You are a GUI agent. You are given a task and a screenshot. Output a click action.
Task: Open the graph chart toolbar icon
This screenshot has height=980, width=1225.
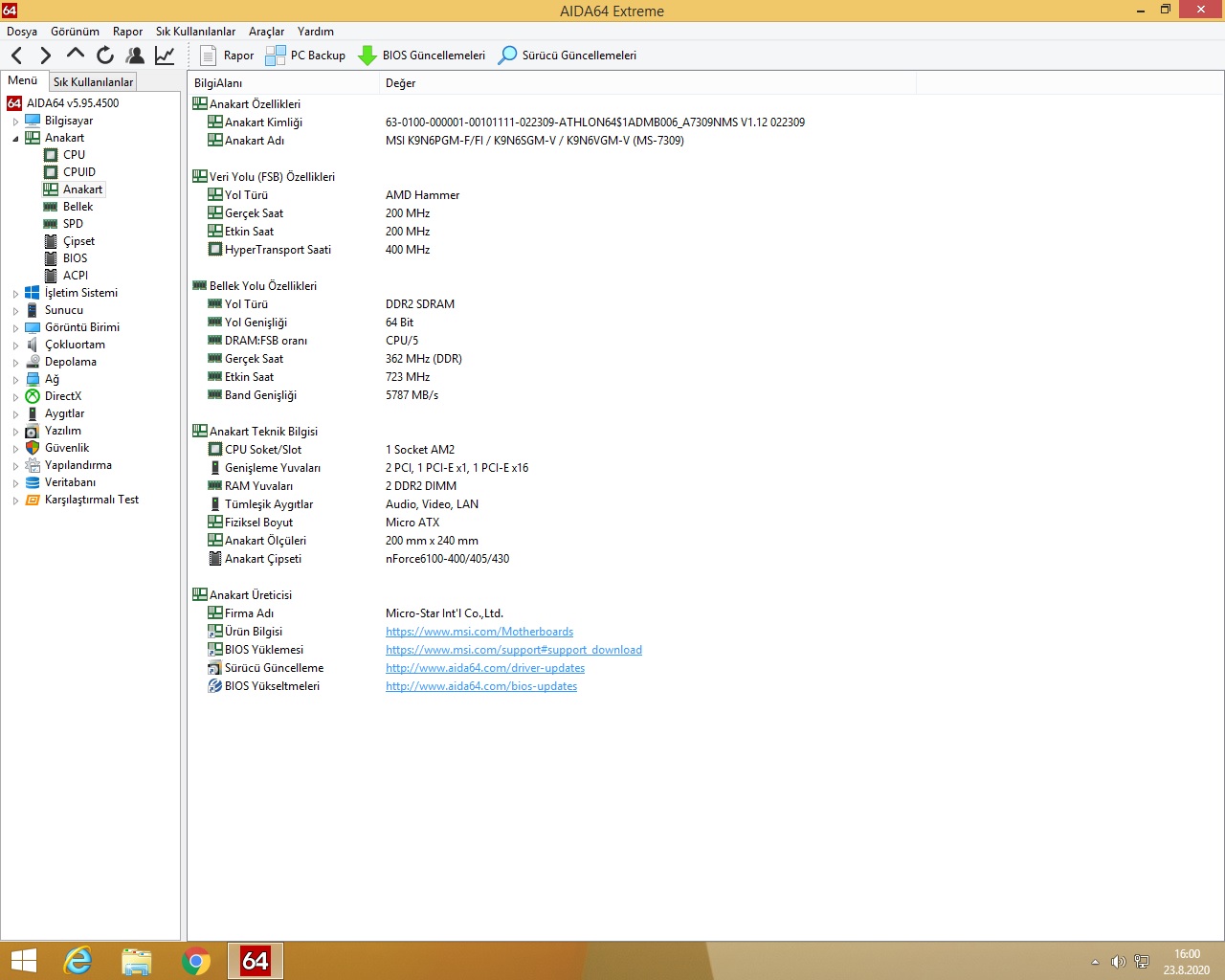[165, 56]
